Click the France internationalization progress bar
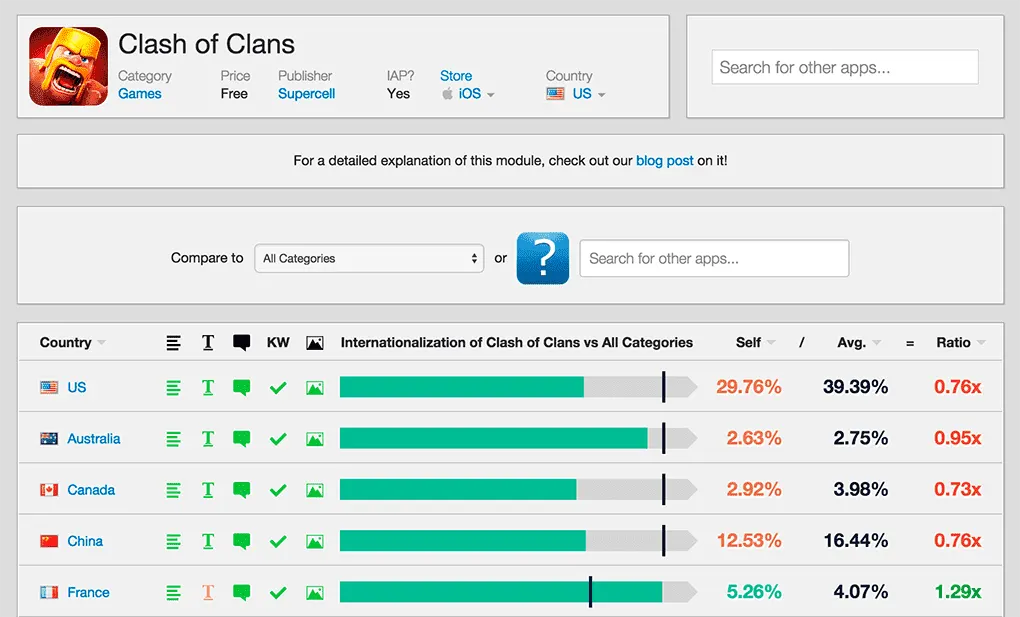 tap(518, 592)
